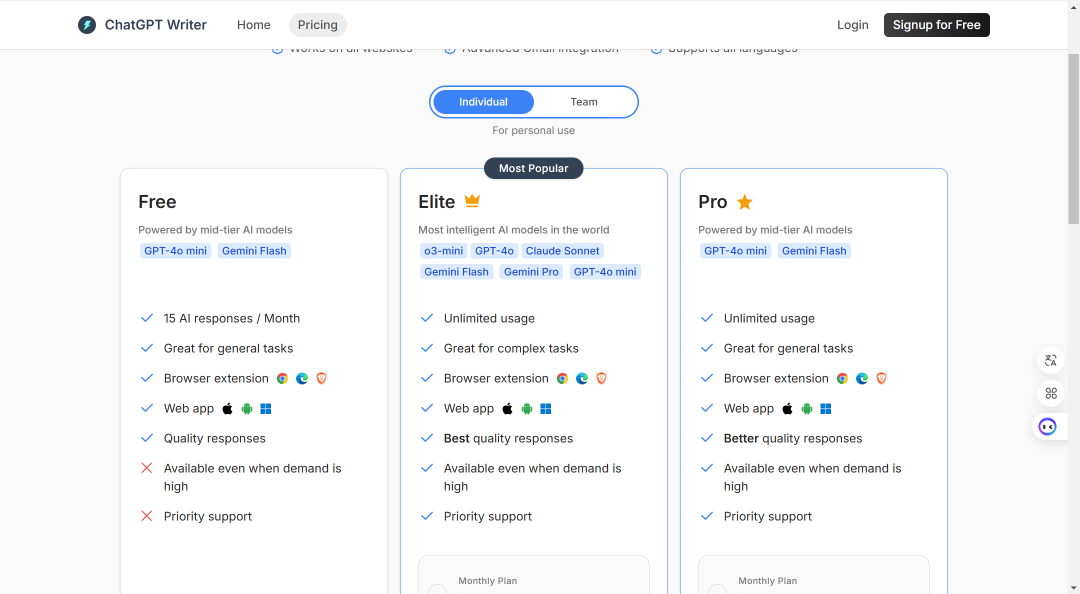Select the Individual plan toggle option
The width and height of the screenshot is (1080, 594).
[x=484, y=102]
